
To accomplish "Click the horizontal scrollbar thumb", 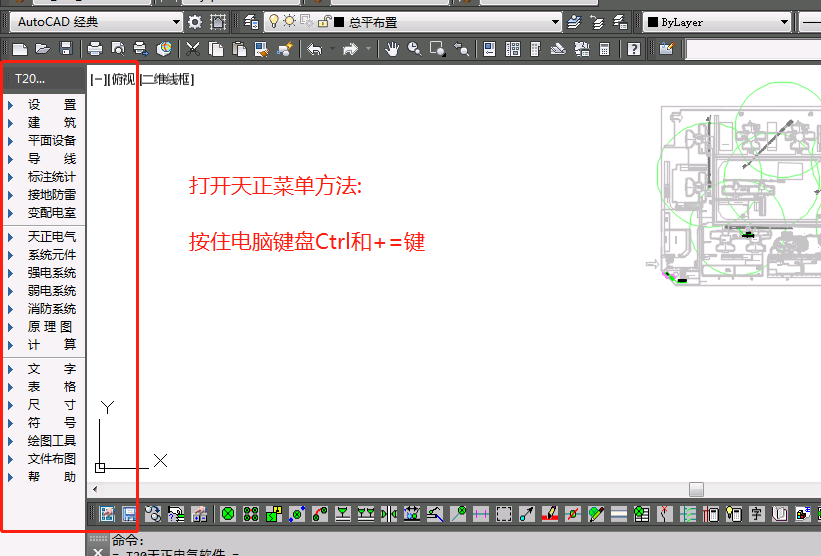I will pyautogui.click(x=696, y=489).
